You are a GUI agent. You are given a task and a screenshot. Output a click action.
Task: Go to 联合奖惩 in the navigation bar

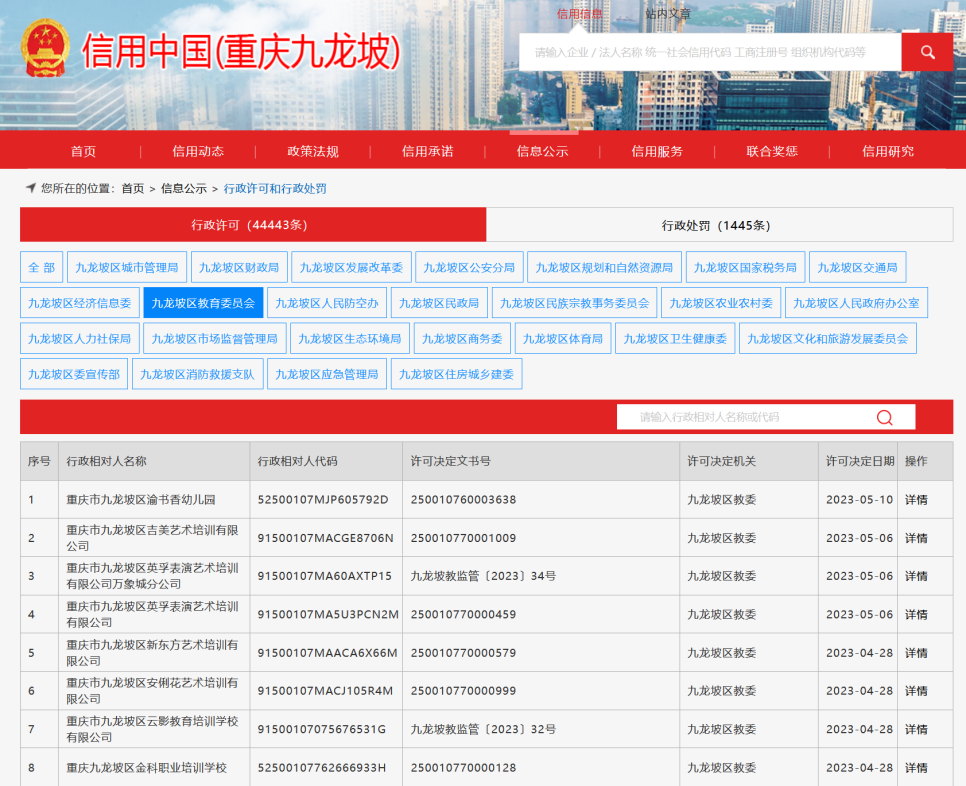(x=772, y=151)
